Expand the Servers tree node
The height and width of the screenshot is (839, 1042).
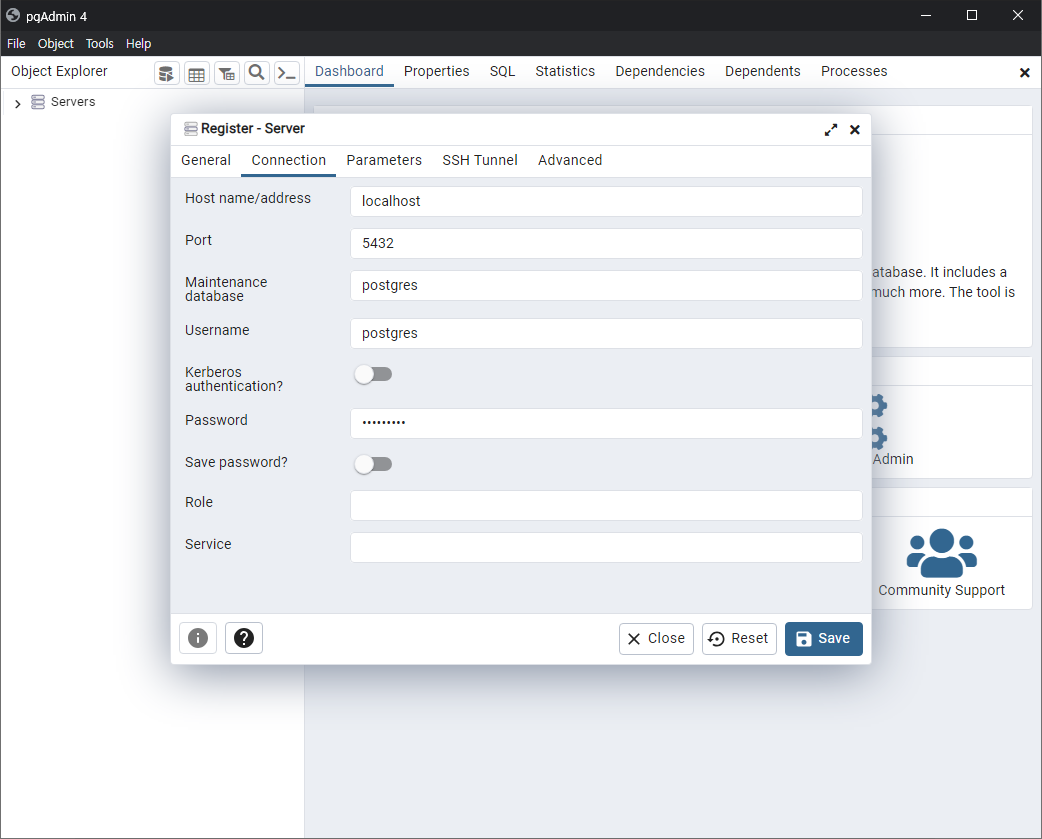(x=18, y=103)
